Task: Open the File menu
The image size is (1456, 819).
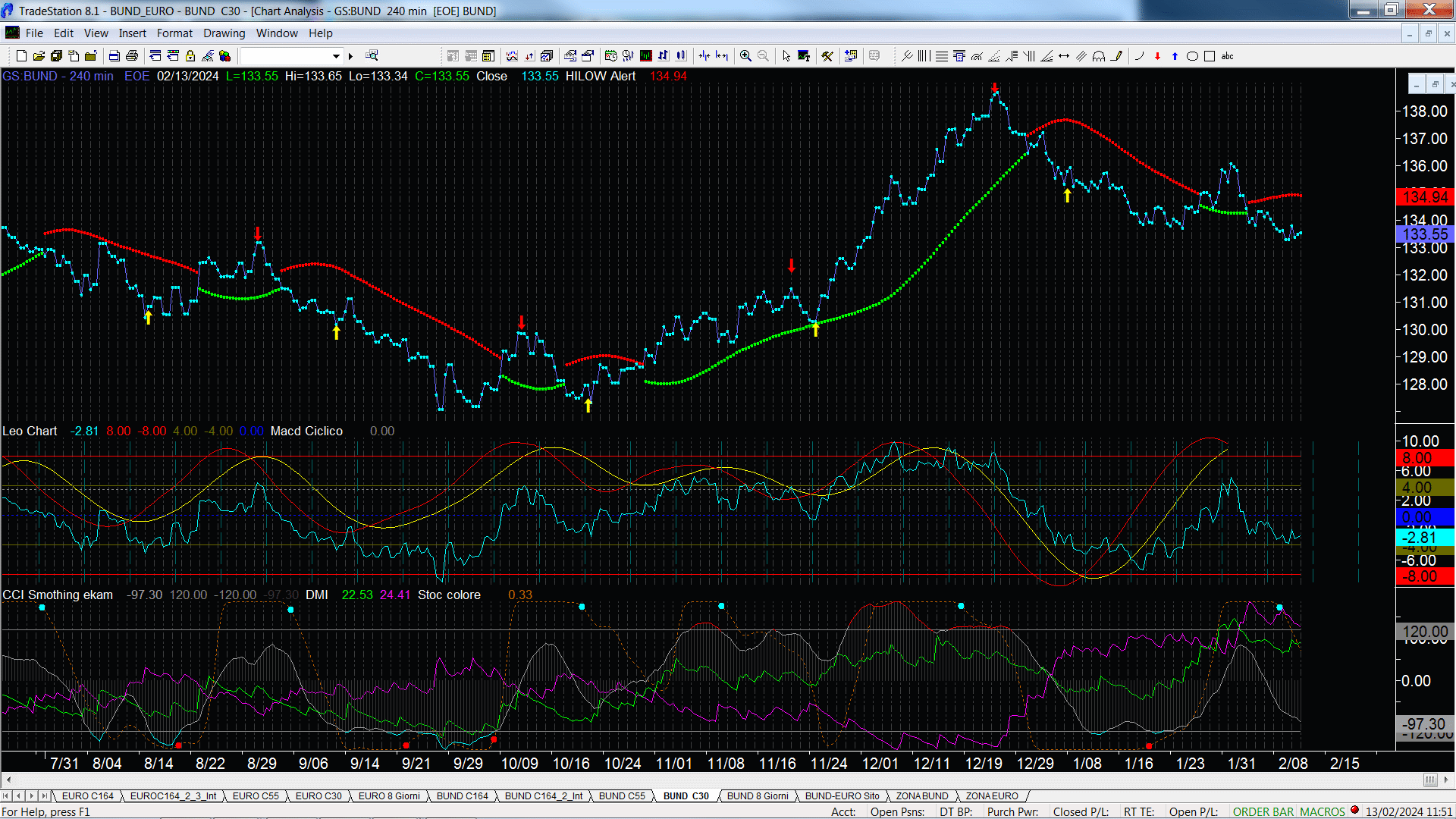Action: (34, 33)
